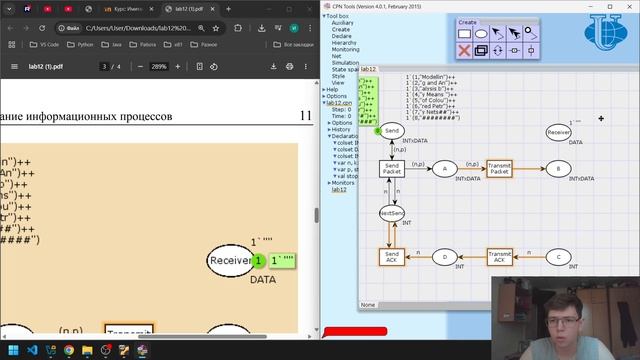Select the vertical guideline tool
The width and height of the screenshot is (640, 360).
click(x=531, y=51)
